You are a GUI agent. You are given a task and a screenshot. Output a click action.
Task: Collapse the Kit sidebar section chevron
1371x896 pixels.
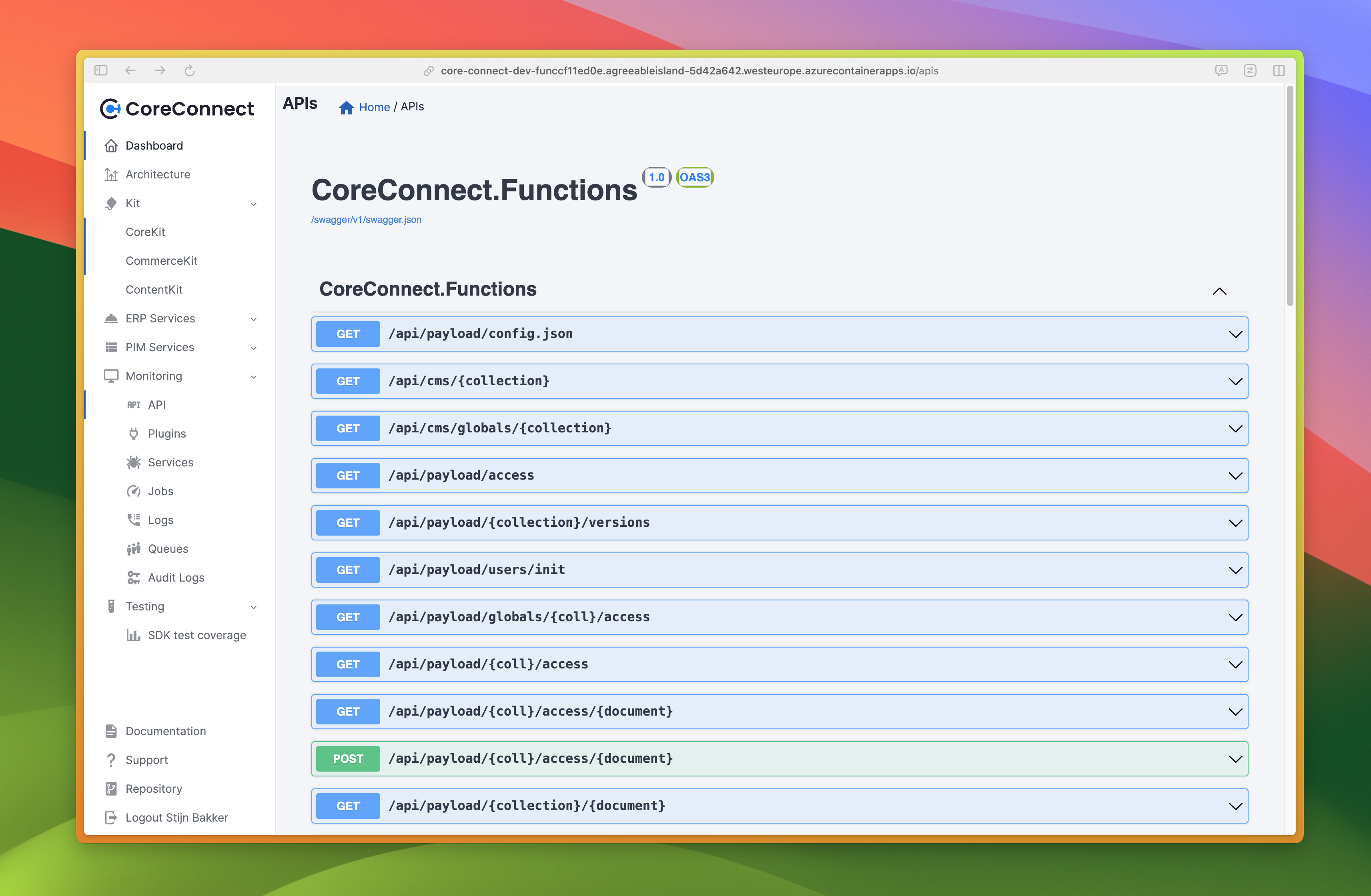pos(253,204)
